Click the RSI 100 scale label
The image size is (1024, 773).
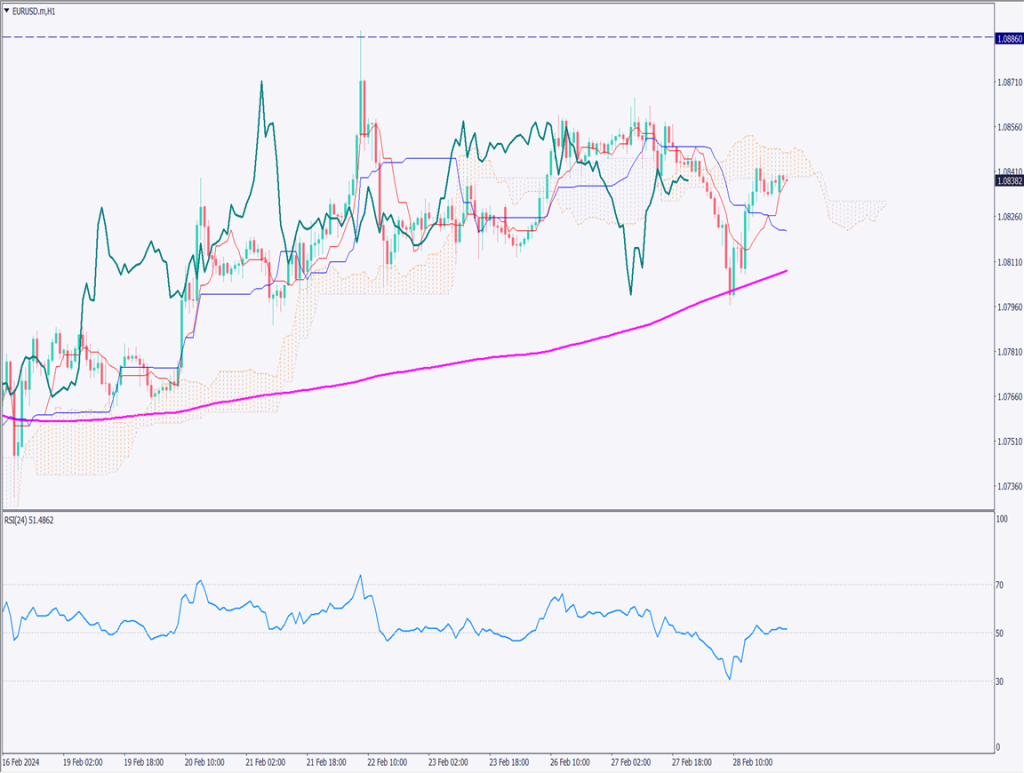click(1002, 520)
